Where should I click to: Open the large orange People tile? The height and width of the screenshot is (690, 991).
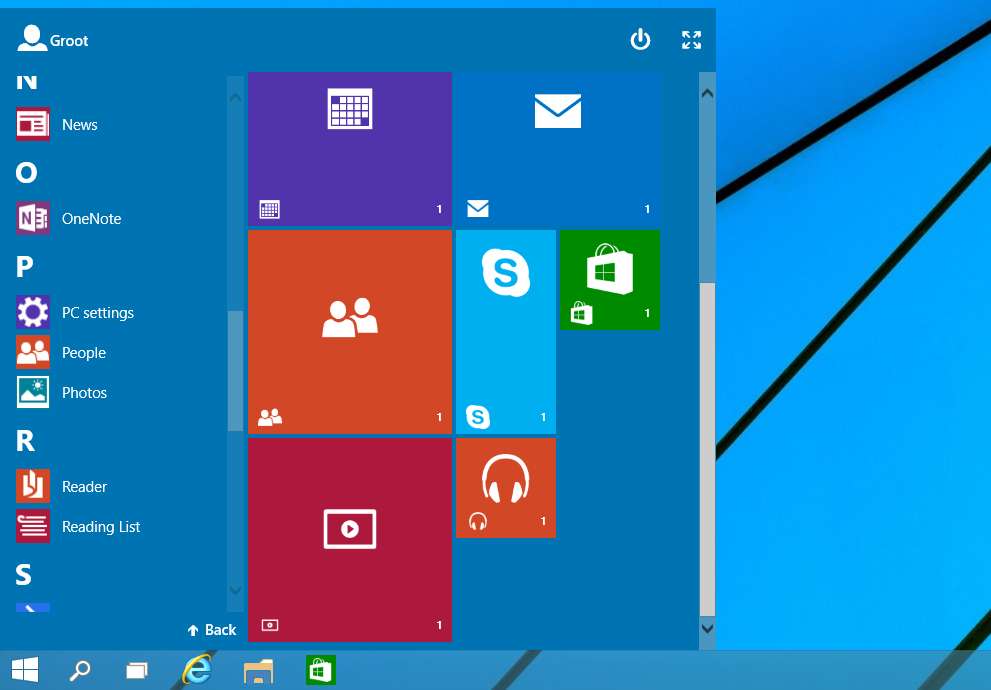coord(350,332)
